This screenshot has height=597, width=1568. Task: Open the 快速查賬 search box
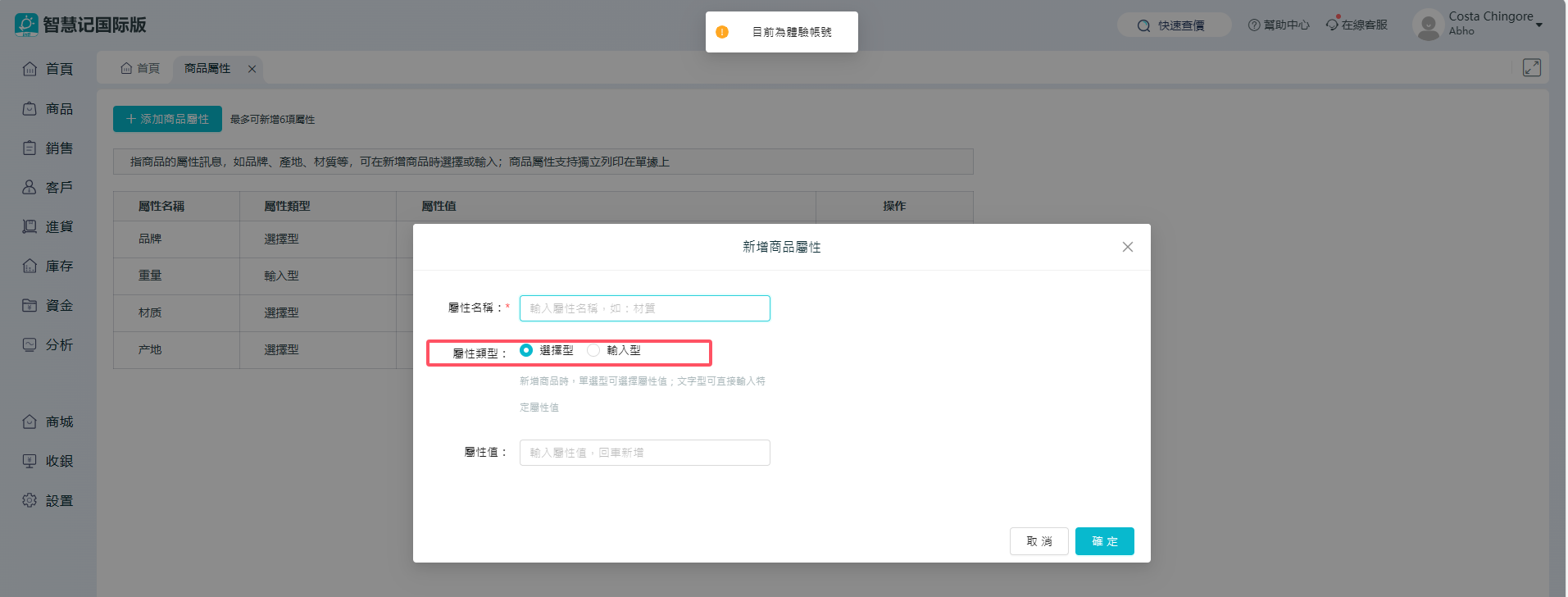coord(1174,25)
